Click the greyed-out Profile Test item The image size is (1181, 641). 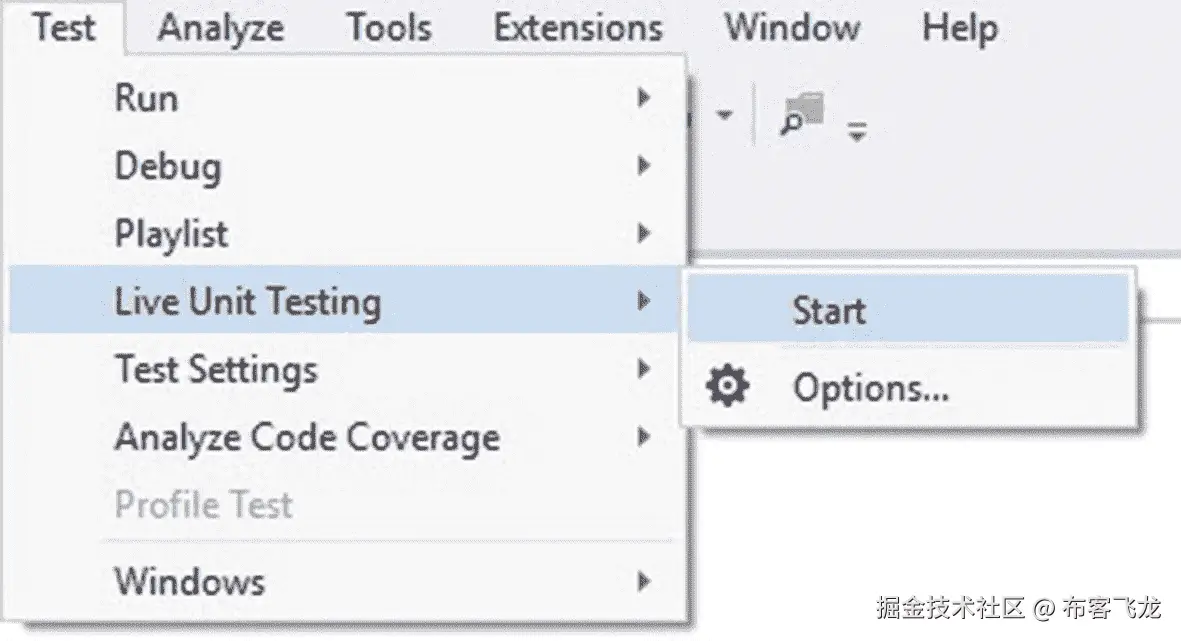pyautogui.click(x=204, y=505)
